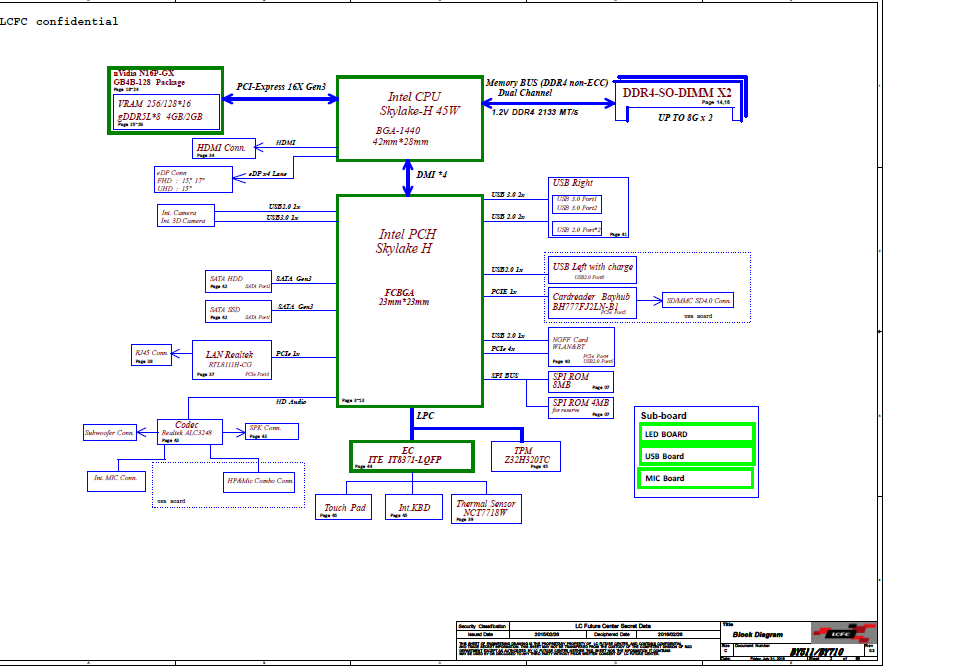The height and width of the screenshot is (670, 959).
Task: Click the Codec Realtek ALC3248 block
Action: click(190, 431)
